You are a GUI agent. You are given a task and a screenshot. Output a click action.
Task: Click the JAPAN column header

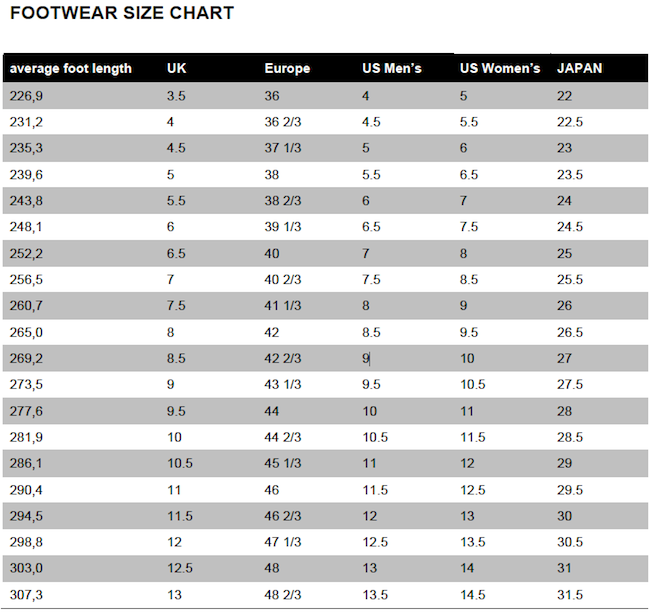pos(580,68)
